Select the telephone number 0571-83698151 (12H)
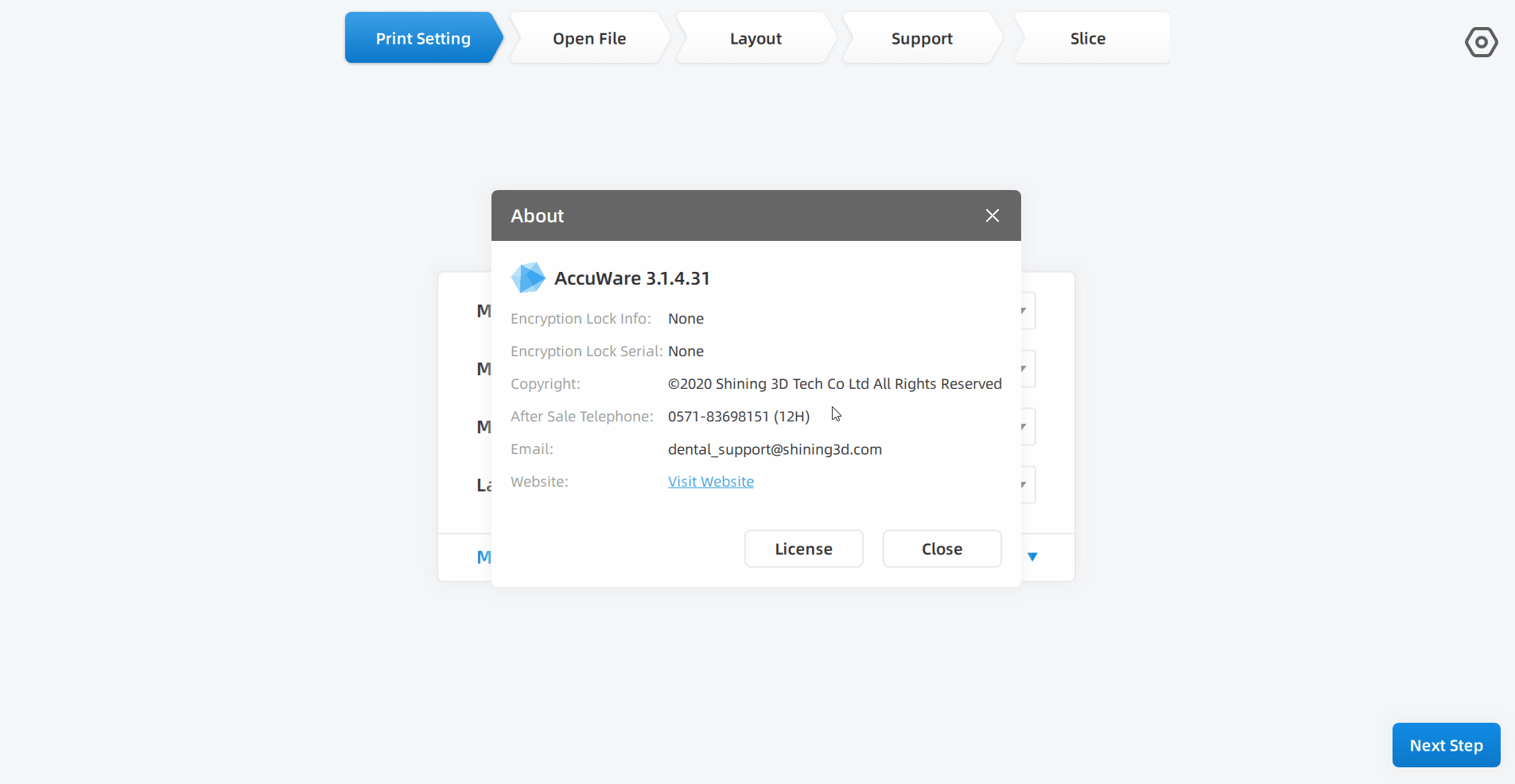Viewport: 1515px width, 784px height. click(739, 417)
